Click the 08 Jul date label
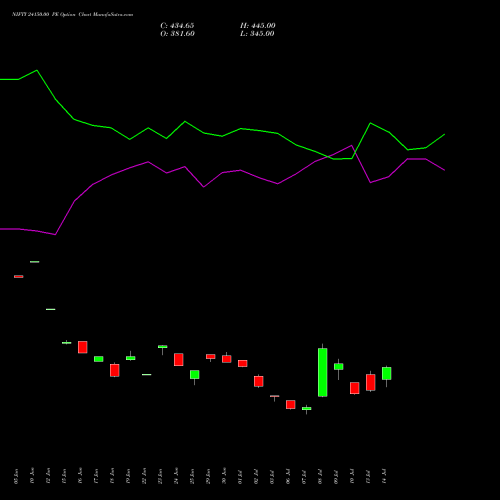 pos(320,476)
